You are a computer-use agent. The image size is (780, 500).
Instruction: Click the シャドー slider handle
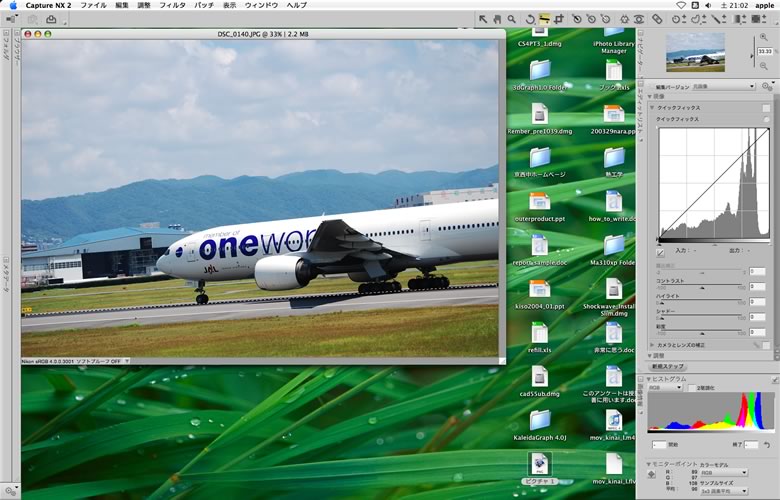(x=661, y=318)
